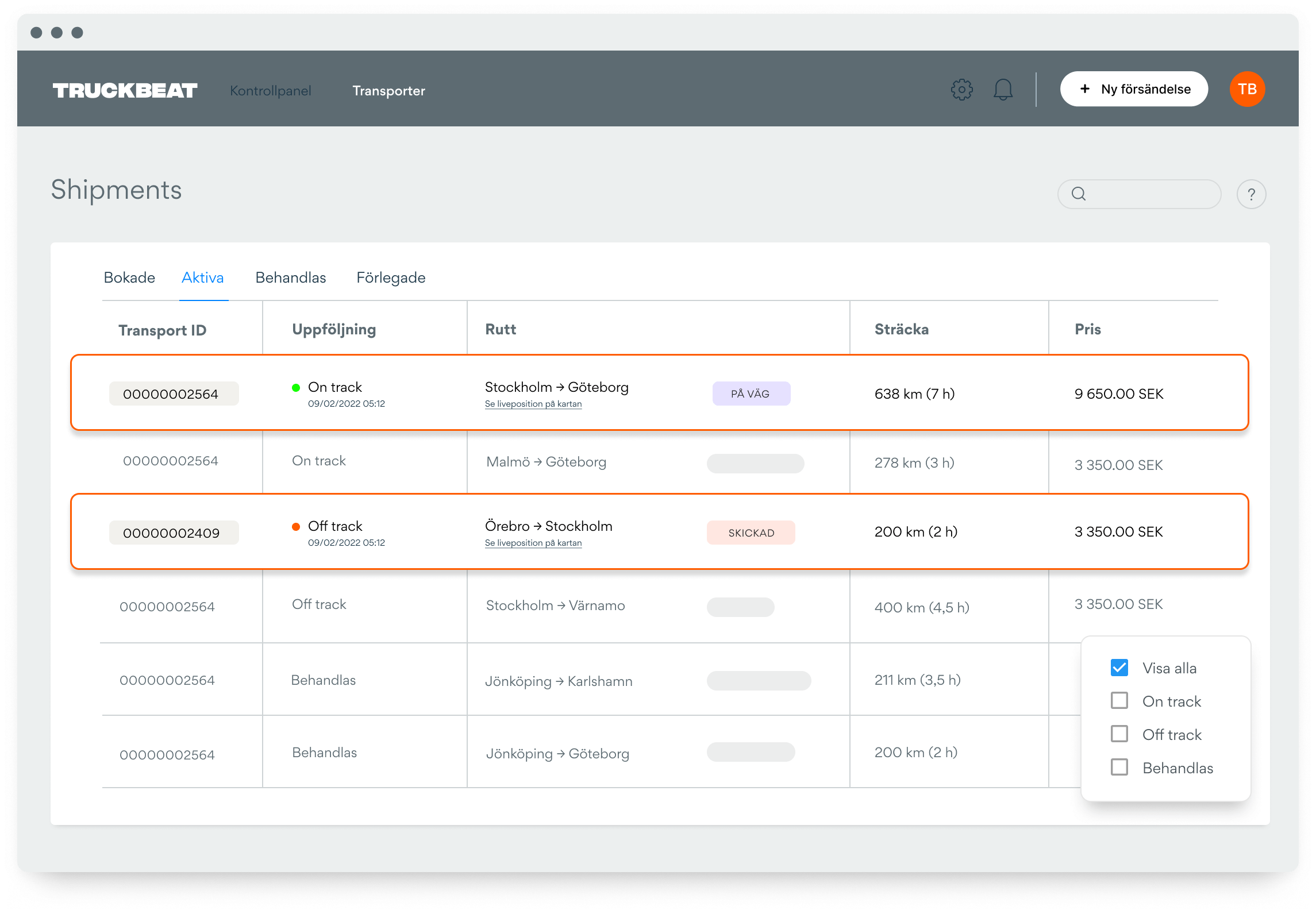Click Stockholm → Göteborg route text
Viewport: 1316px width, 910px height.
pyautogui.click(x=557, y=387)
